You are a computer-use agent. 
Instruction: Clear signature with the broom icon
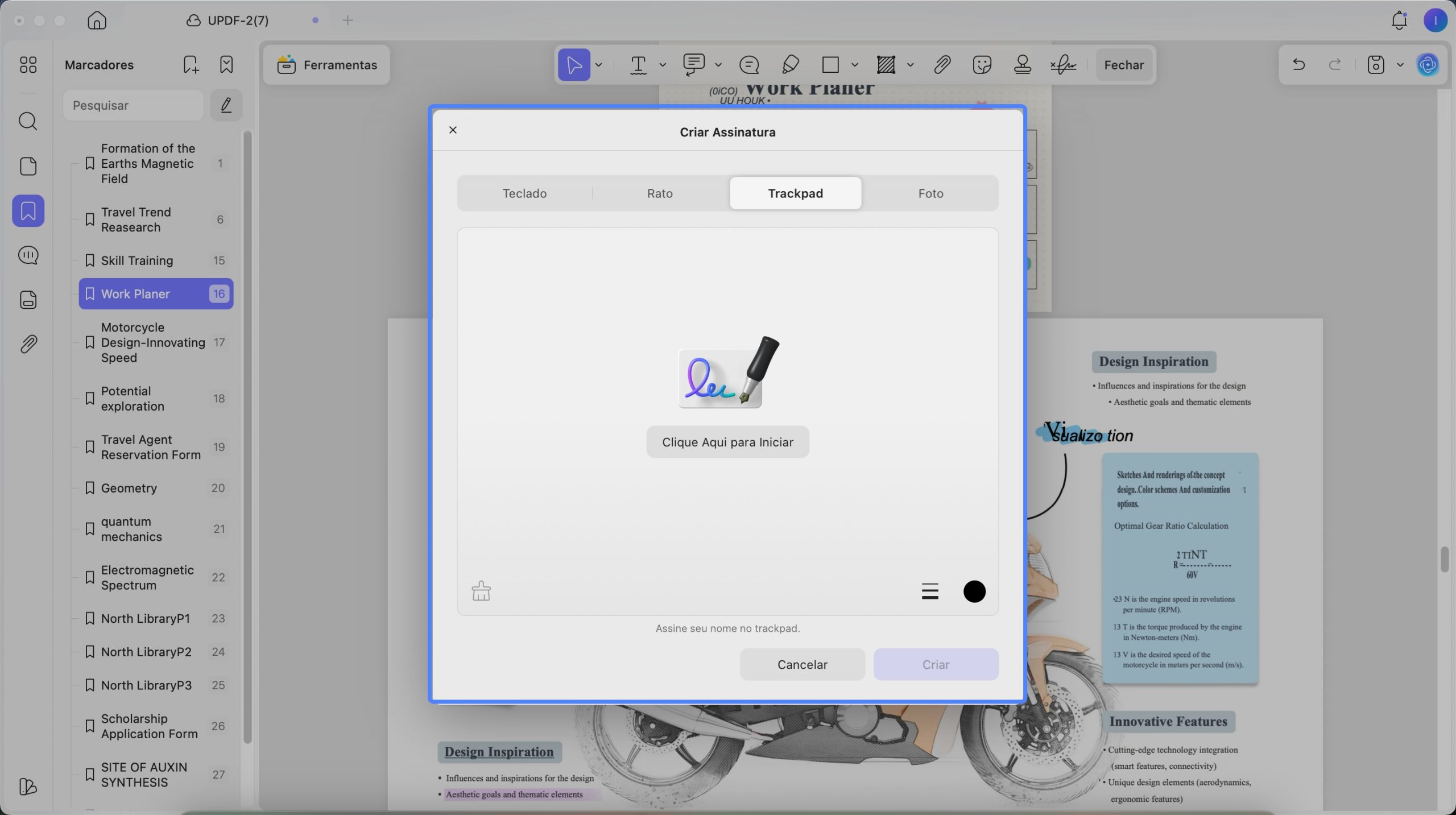[x=481, y=591]
